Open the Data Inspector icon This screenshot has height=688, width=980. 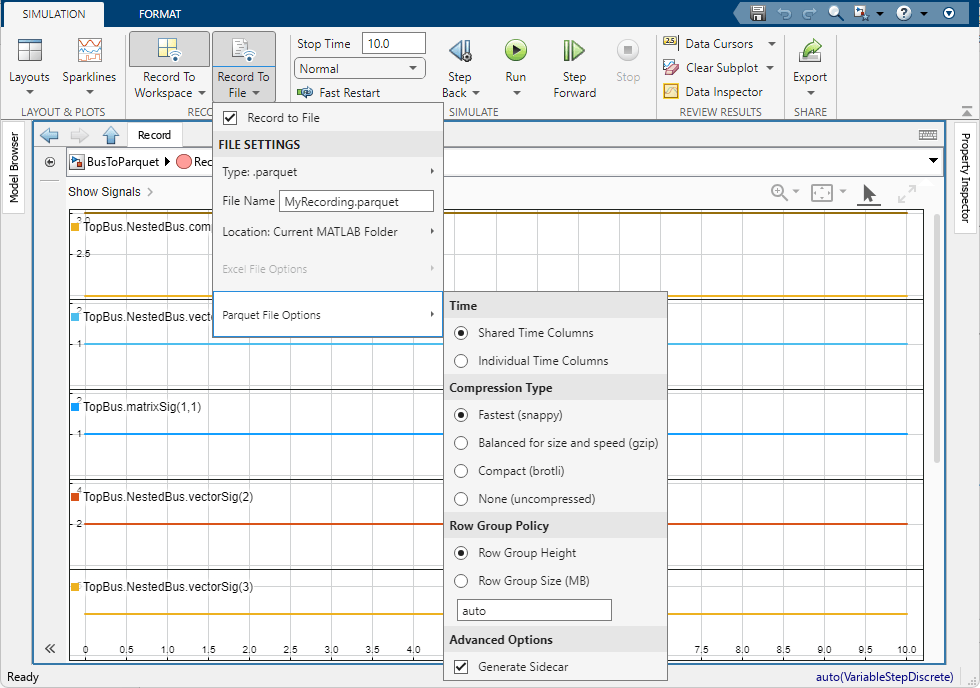point(670,91)
